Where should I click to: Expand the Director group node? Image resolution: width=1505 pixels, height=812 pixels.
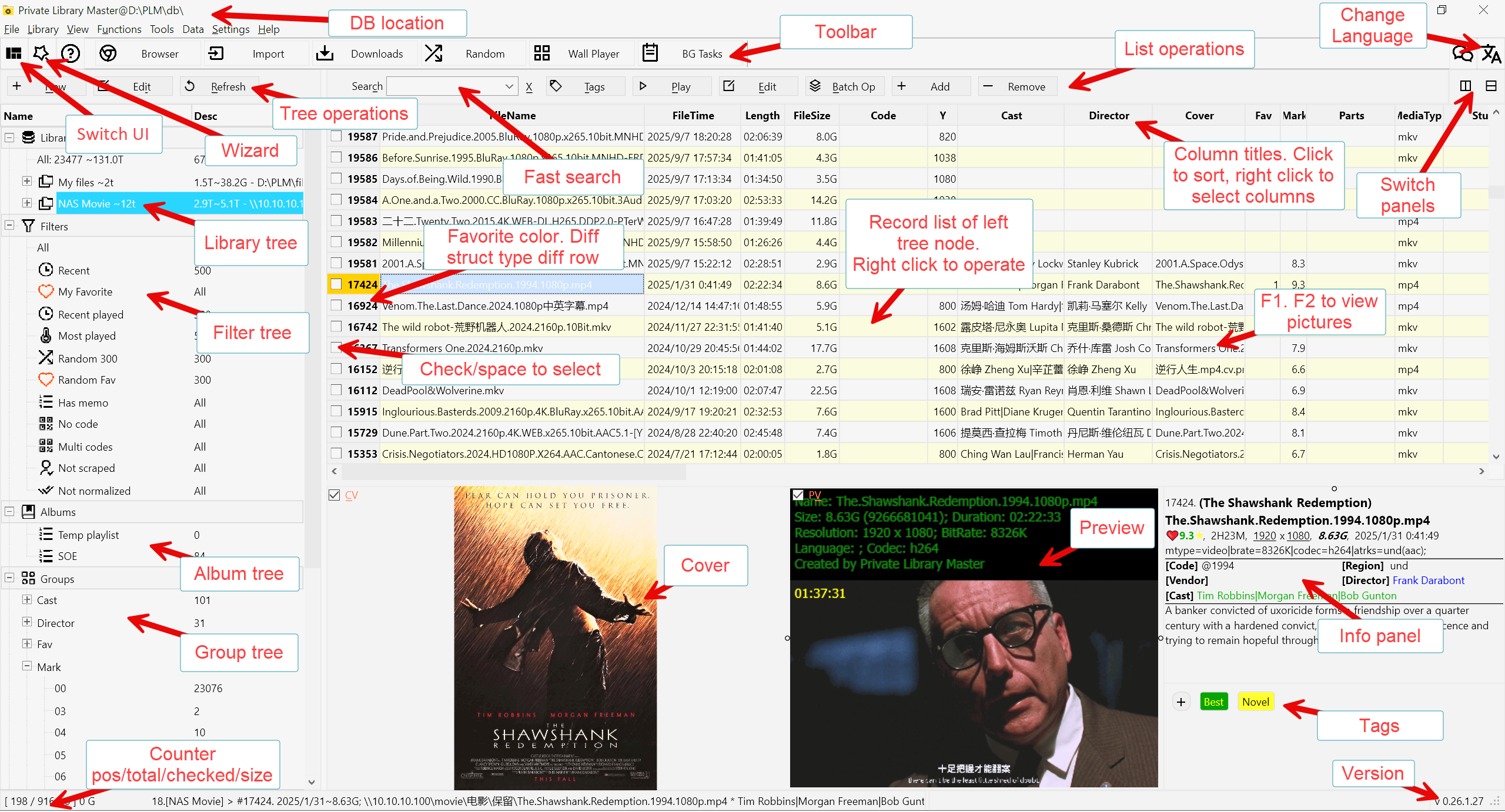tap(27, 622)
